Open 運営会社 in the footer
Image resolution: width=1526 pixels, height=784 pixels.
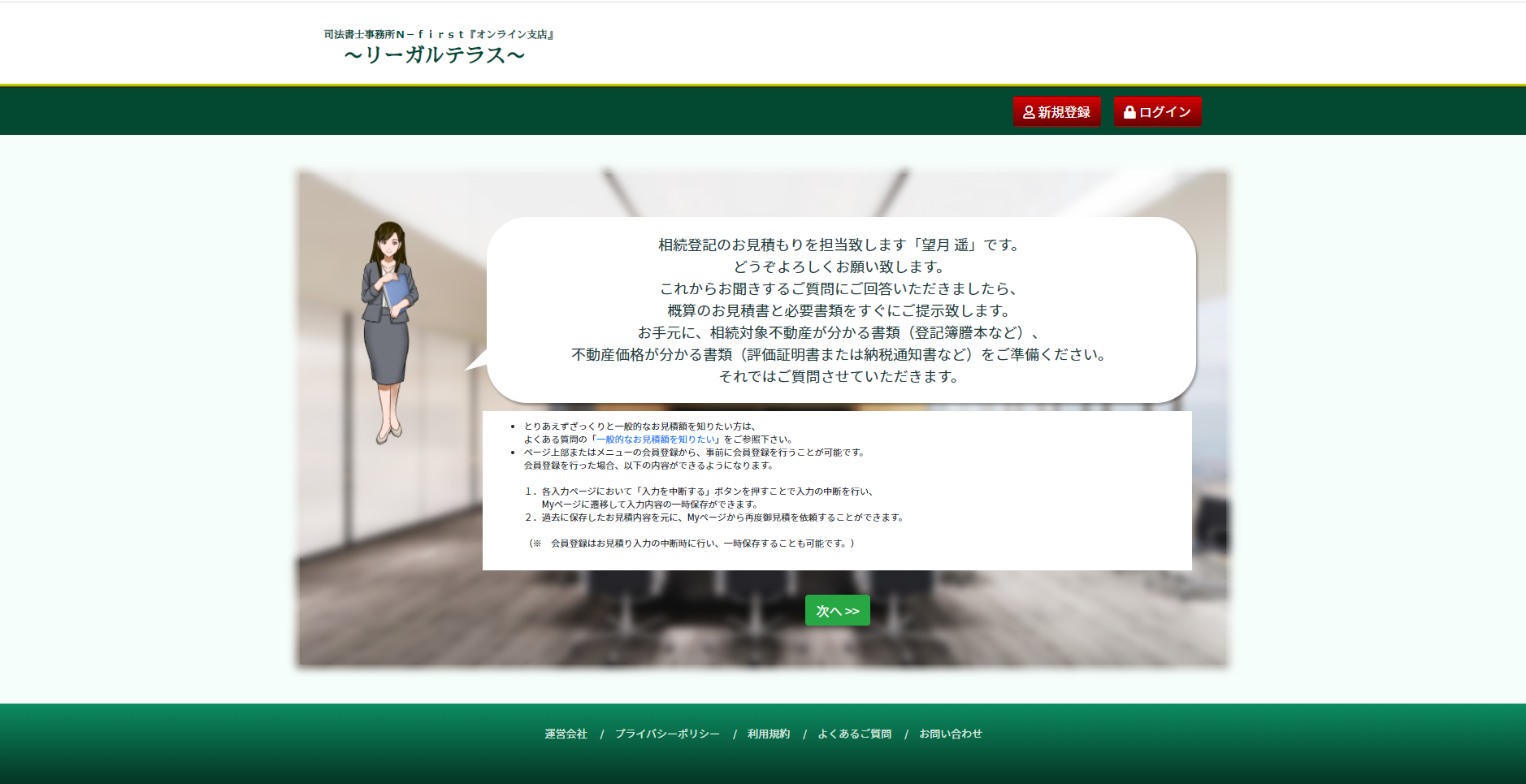pyautogui.click(x=566, y=734)
